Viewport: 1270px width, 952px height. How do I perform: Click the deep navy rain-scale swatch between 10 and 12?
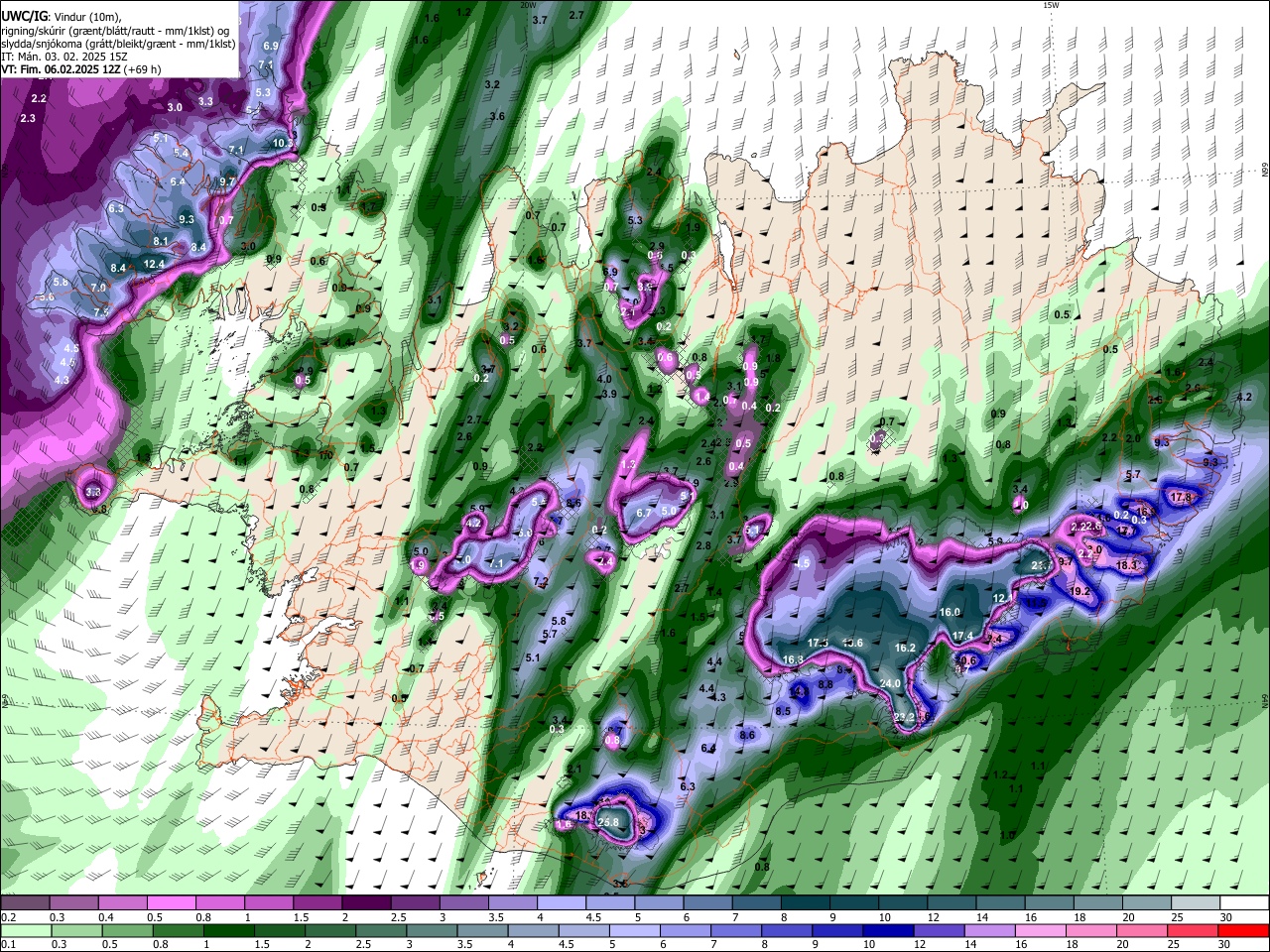(x=889, y=930)
